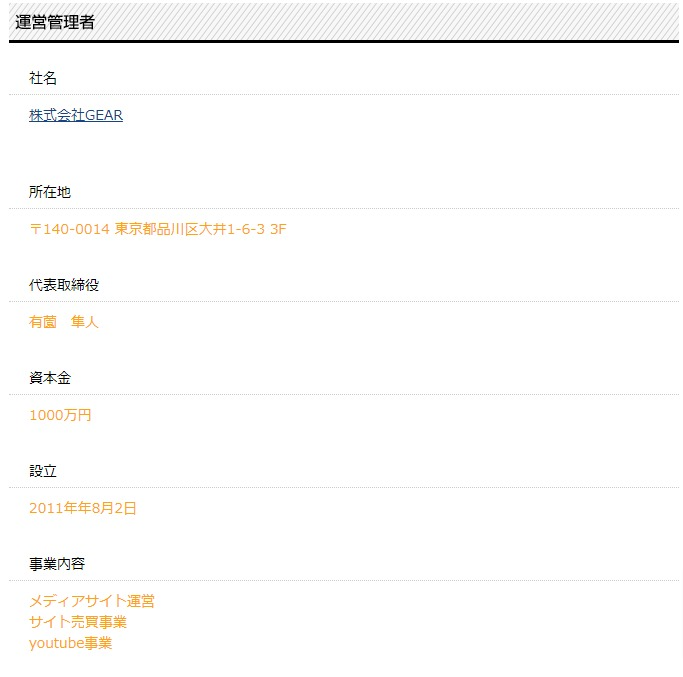Select the 社名 label
Image resolution: width=683 pixels, height=677 pixels.
(x=43, y=78)
